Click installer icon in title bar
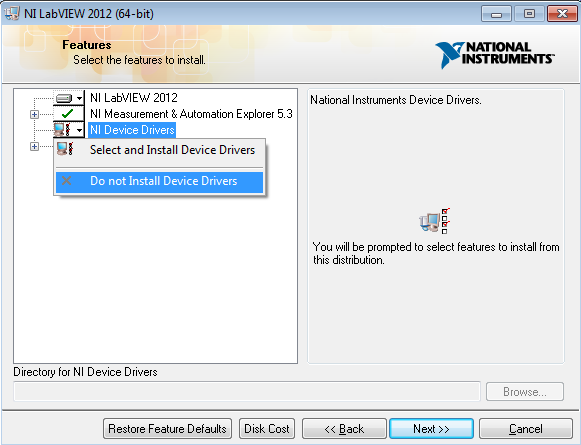Viewport: 581px width, 445px height. coord(12,13)
